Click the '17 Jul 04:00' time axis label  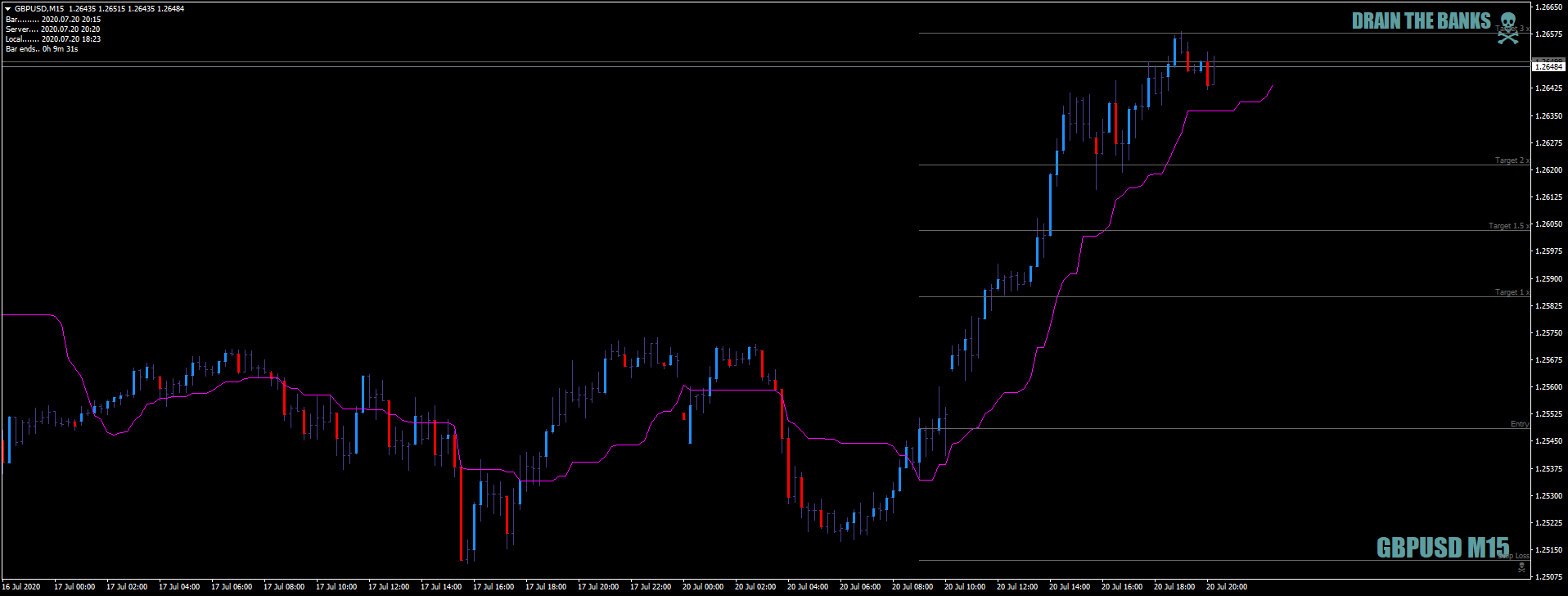[179, 587]
